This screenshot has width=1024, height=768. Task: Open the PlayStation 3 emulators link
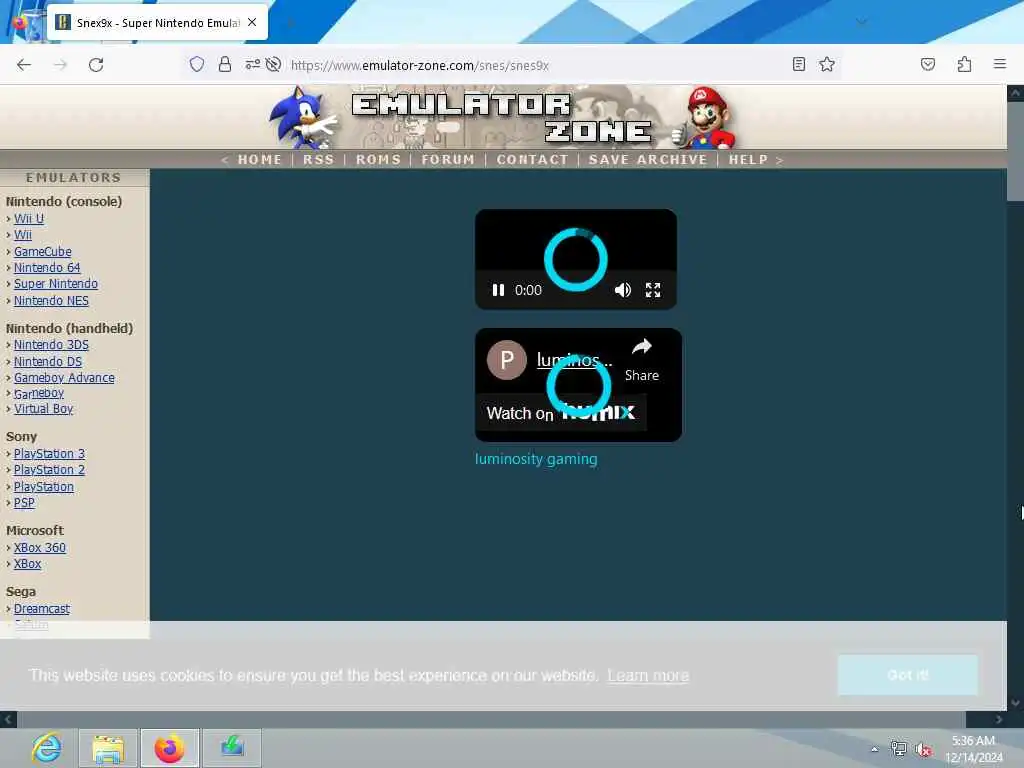[x=49, y=454]
